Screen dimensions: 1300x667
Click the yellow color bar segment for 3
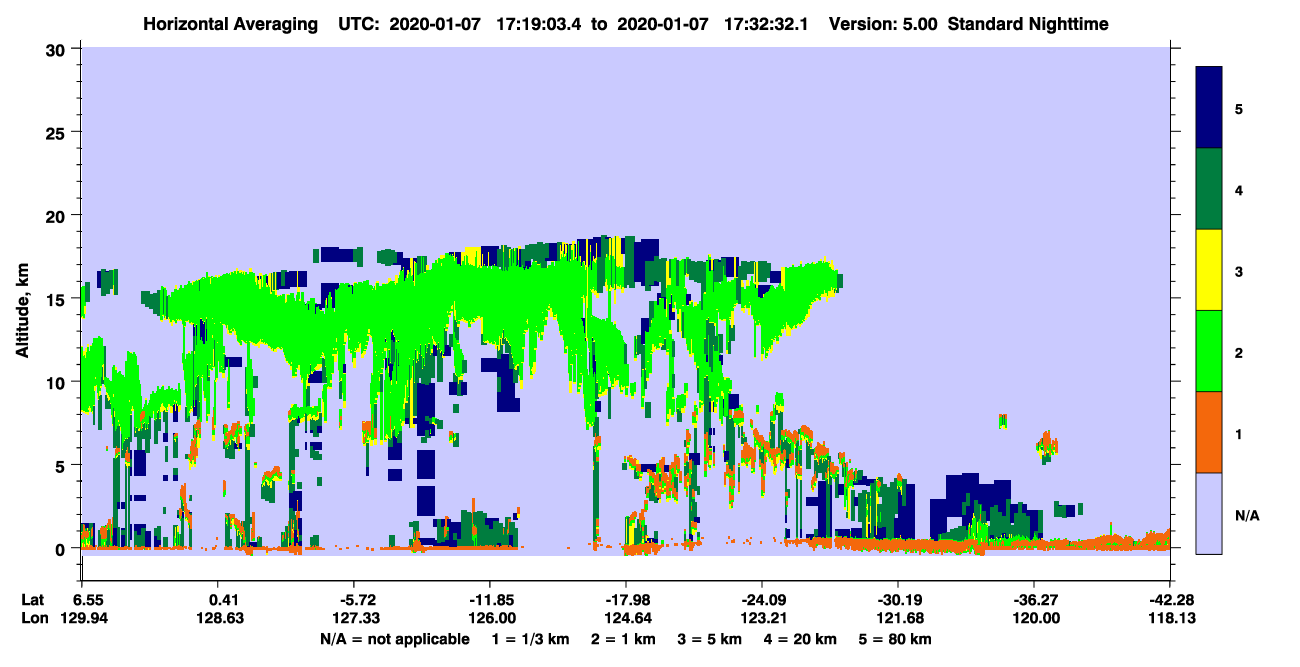[x=1209, y=269]
